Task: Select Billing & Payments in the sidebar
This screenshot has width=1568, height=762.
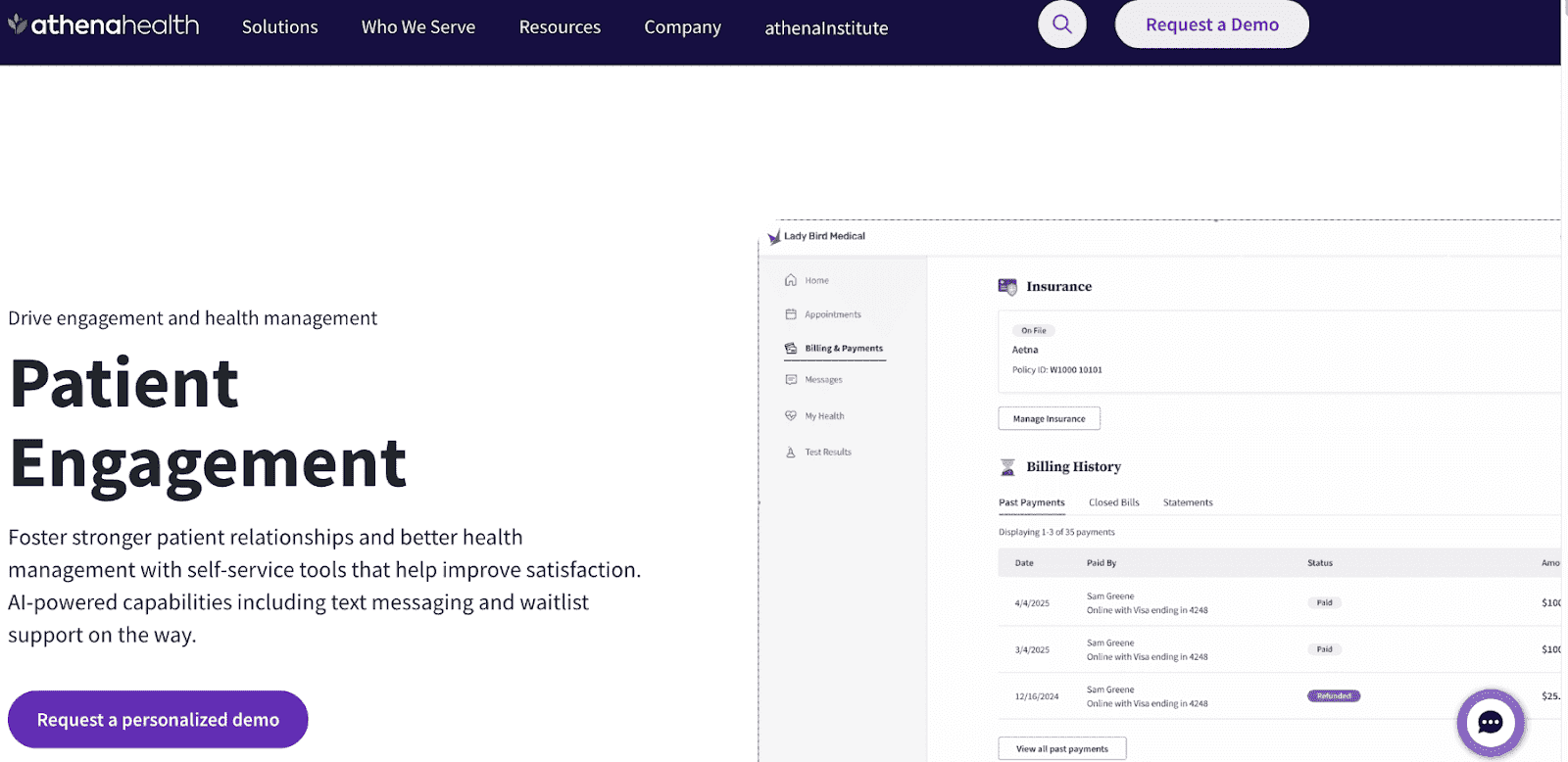Action: point(844,348)
